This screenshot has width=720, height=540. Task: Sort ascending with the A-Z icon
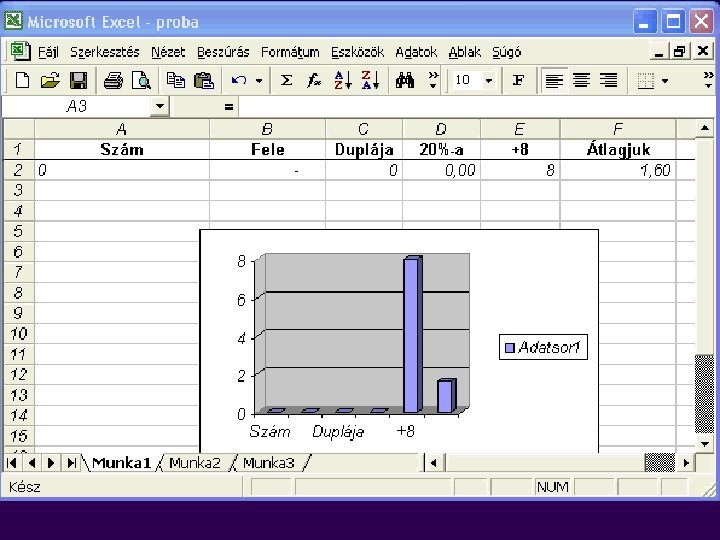coord(343,80)
